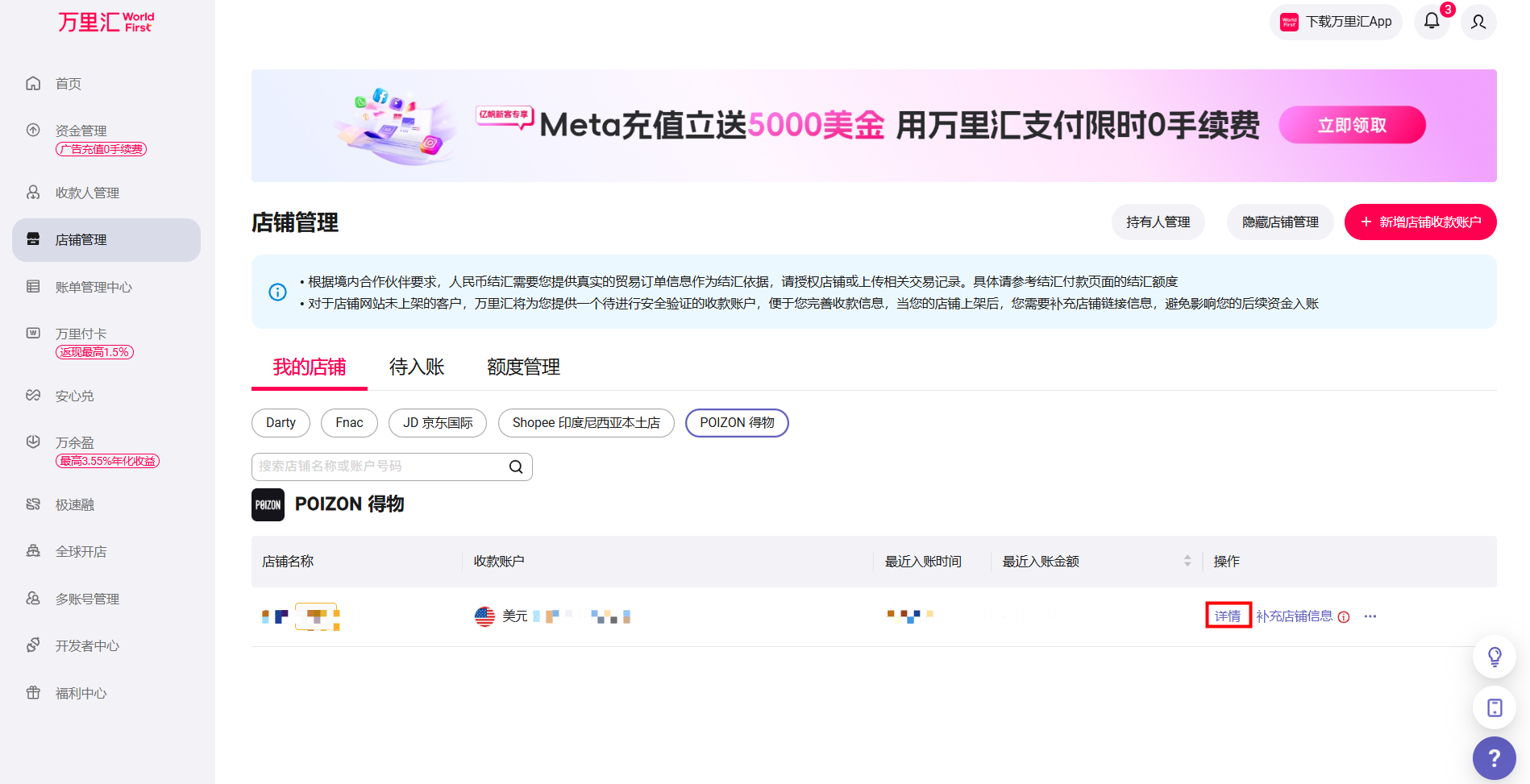Viewport: 1530px width, 784px height.
Task: Open the notification bell icon
Action: 1432,22
